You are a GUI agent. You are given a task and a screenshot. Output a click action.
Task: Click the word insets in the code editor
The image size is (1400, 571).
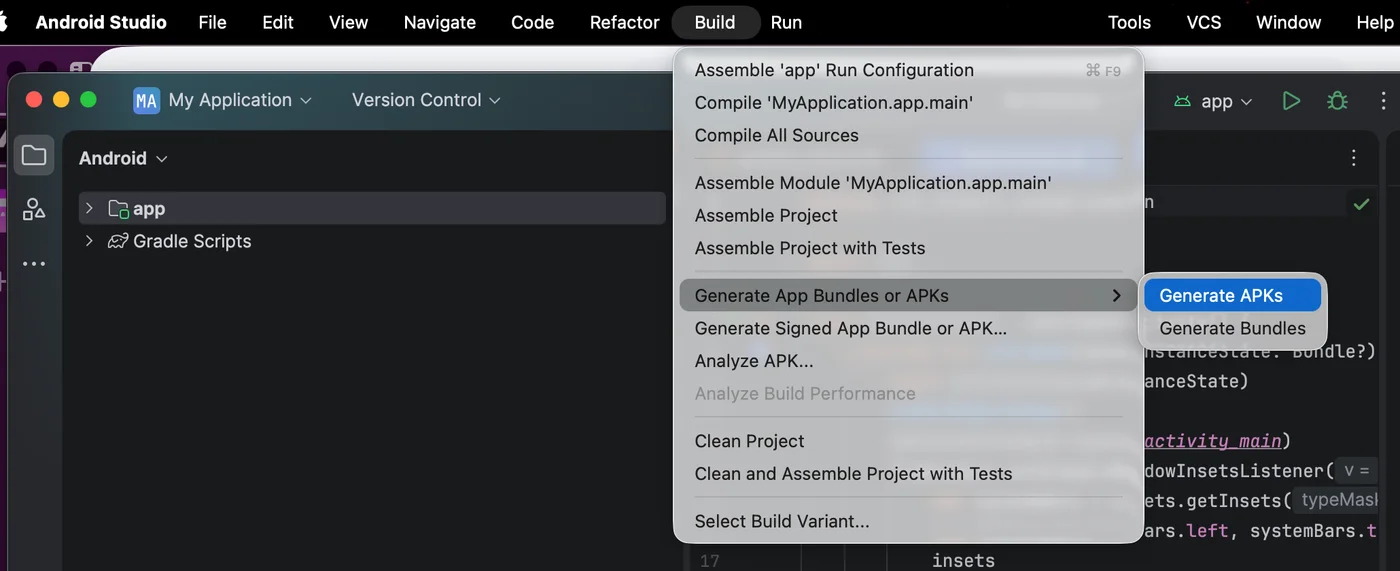pyautogui.click(x=963, y=561)
